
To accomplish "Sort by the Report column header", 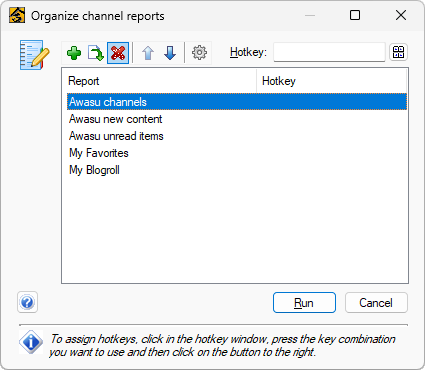I will tap(159, 81).
